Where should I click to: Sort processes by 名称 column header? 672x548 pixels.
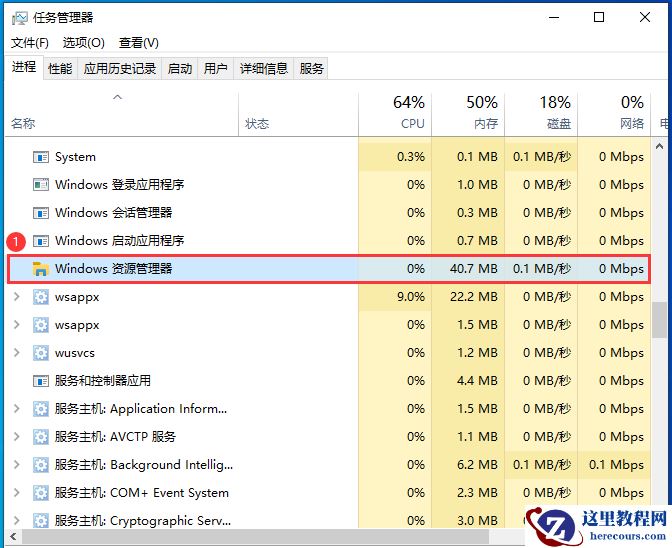121,114
